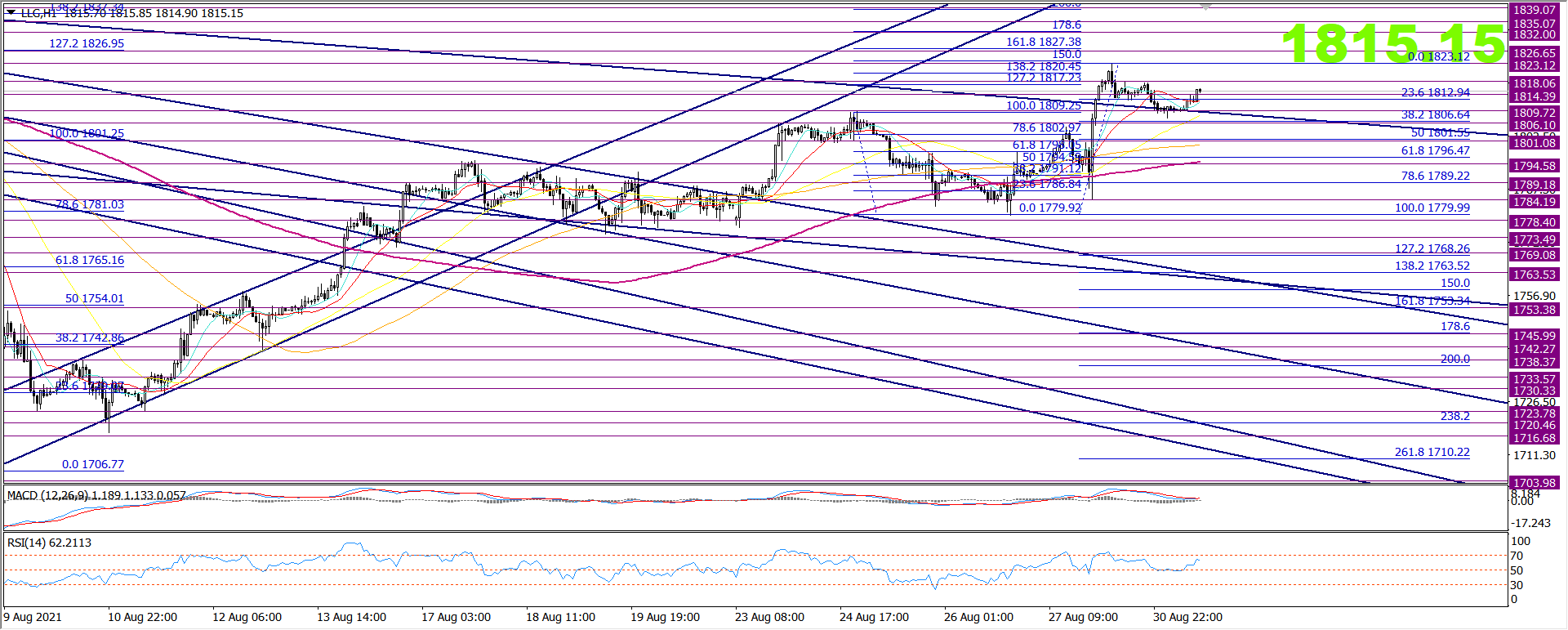The image size is (1568, 630).
Task: Click price axis label 1826.65
Action: coord(1535,53)
